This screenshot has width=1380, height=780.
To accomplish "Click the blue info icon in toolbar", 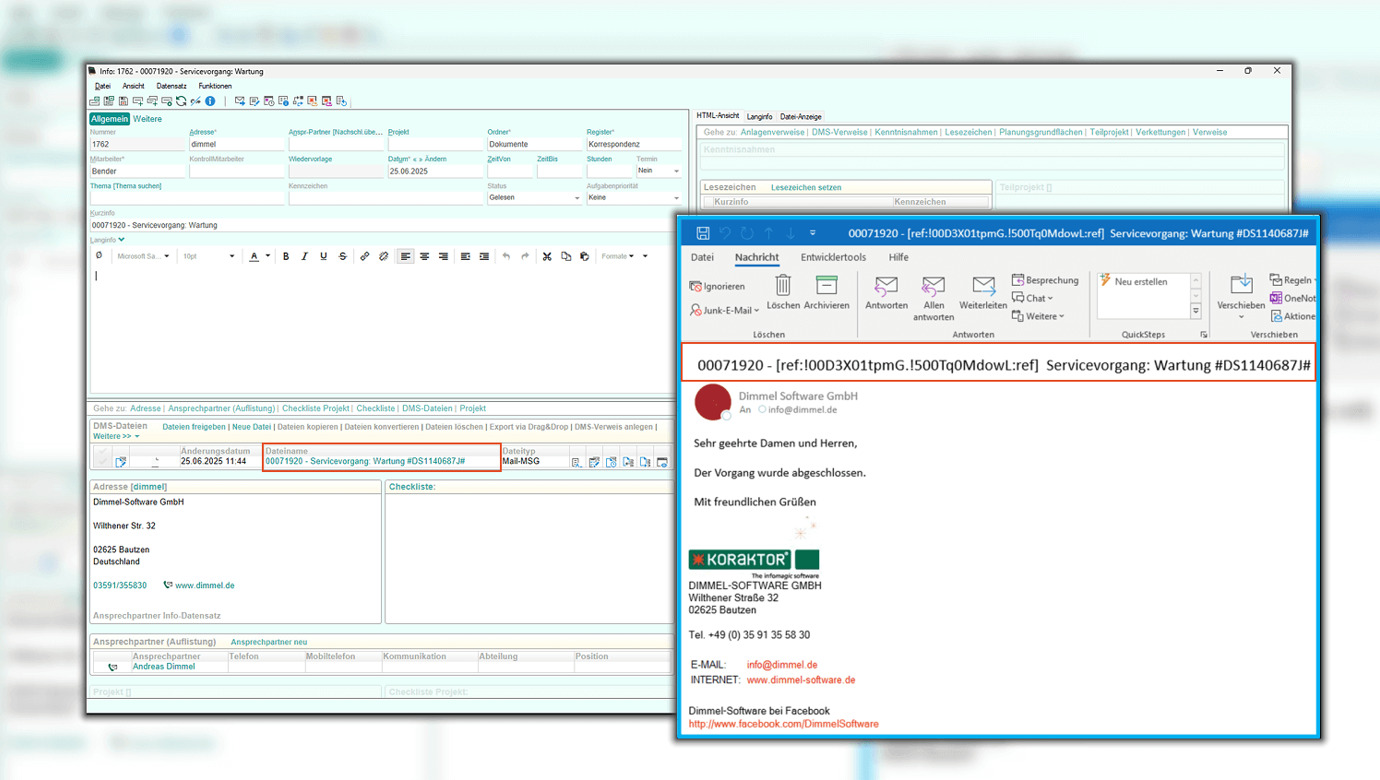I will [210, 101].
